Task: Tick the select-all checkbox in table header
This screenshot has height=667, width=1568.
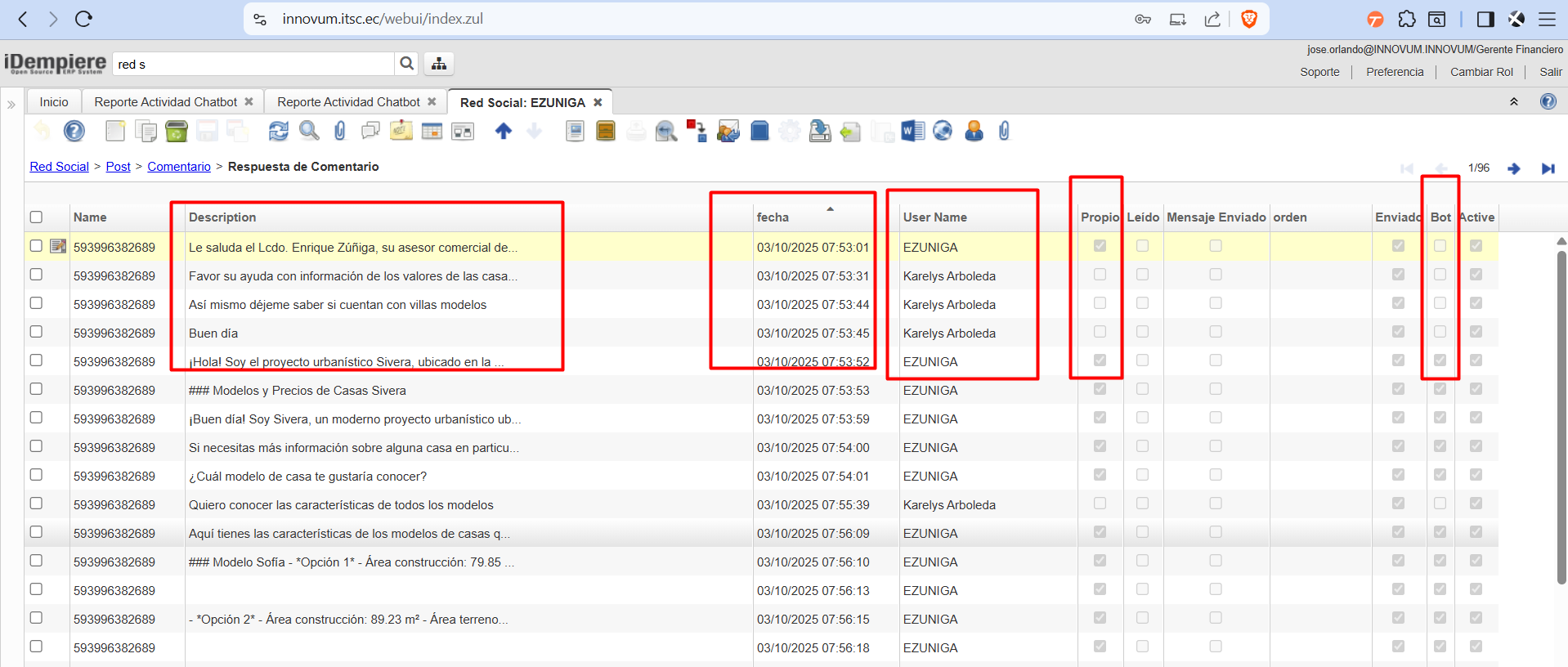Action: click(36, 217)
